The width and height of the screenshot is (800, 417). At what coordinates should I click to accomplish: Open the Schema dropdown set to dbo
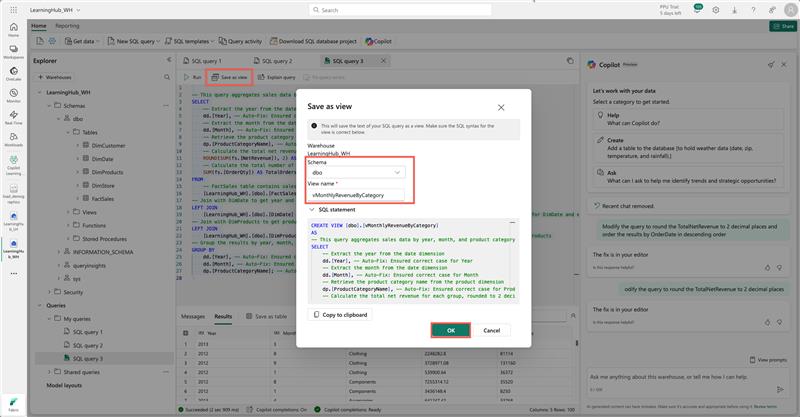coord(356,173)
